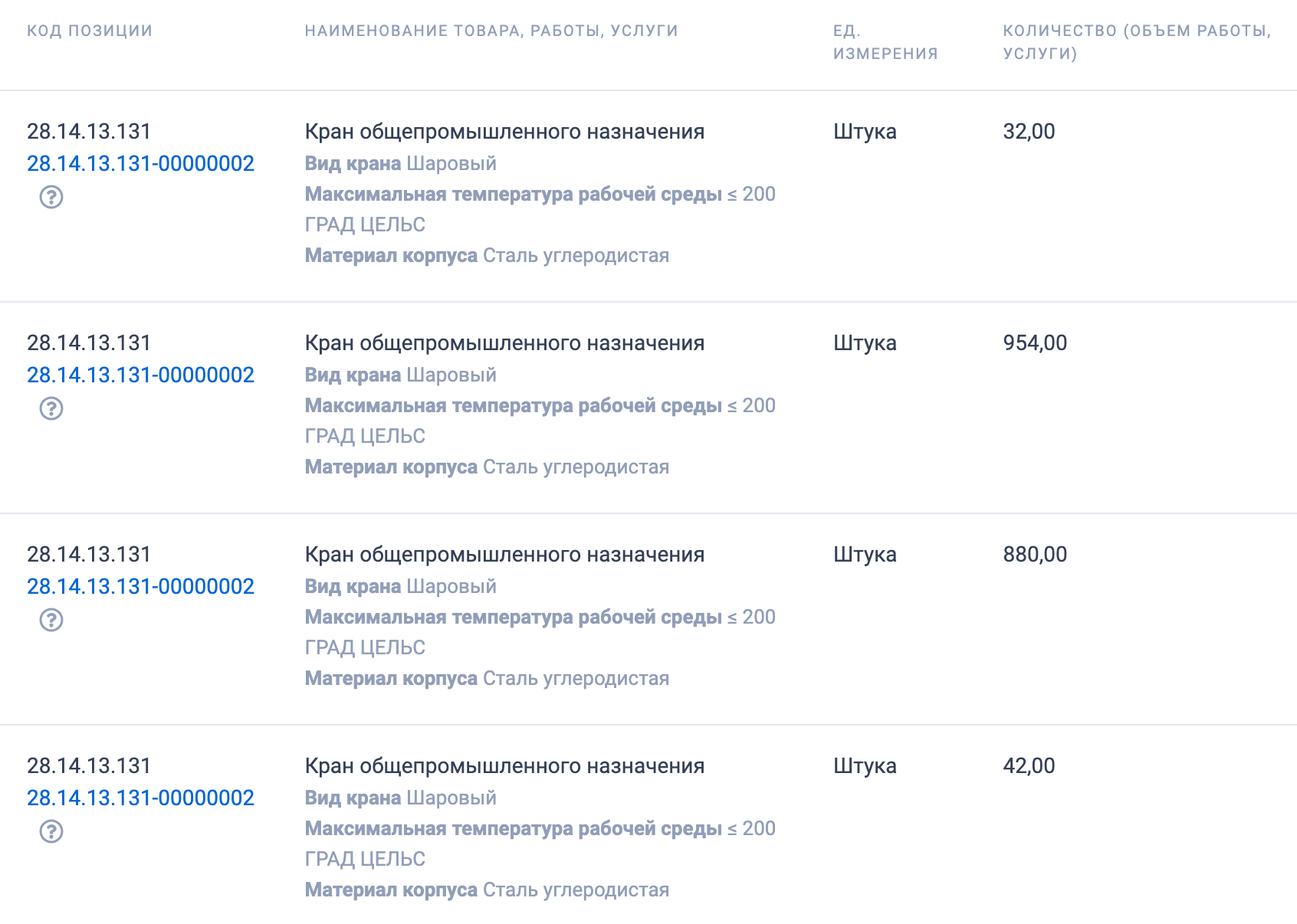Open code link 28.14.13.131-00000002 in first row
The height and width of the screenshot is (924, 1297).
(x=140, y=163)
